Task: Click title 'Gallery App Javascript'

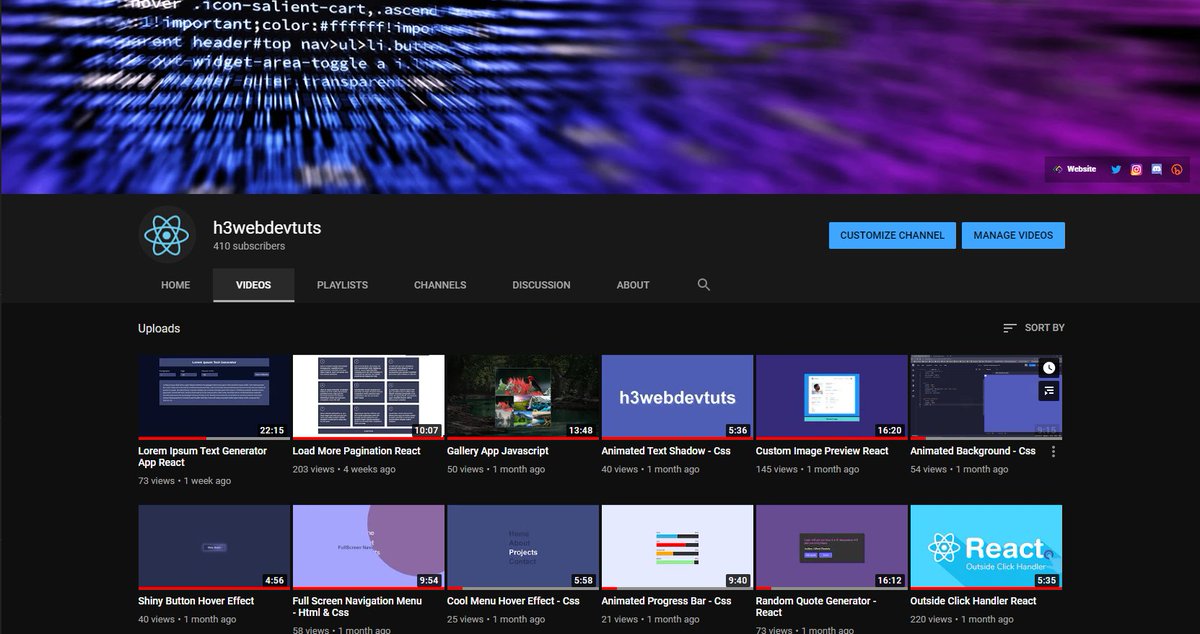Action: click(x=498, y=451)
